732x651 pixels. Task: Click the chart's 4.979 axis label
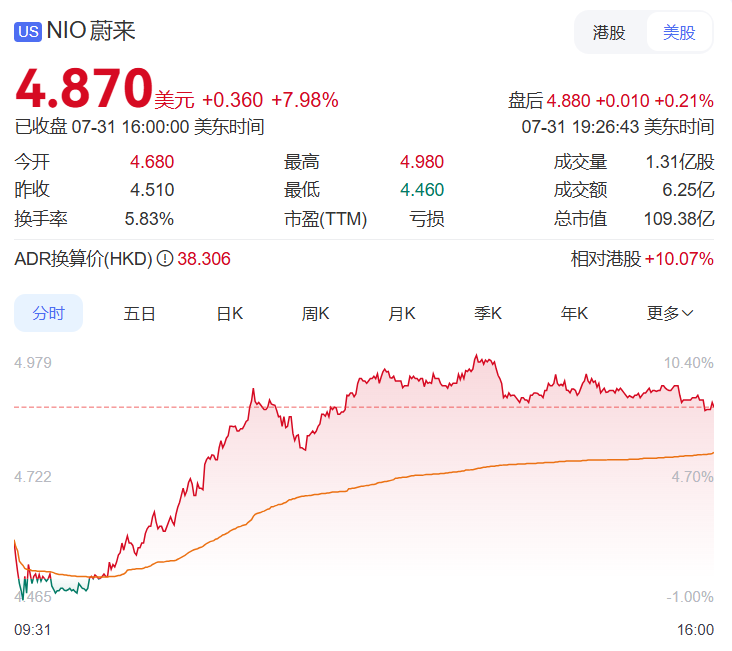[33, 363]
